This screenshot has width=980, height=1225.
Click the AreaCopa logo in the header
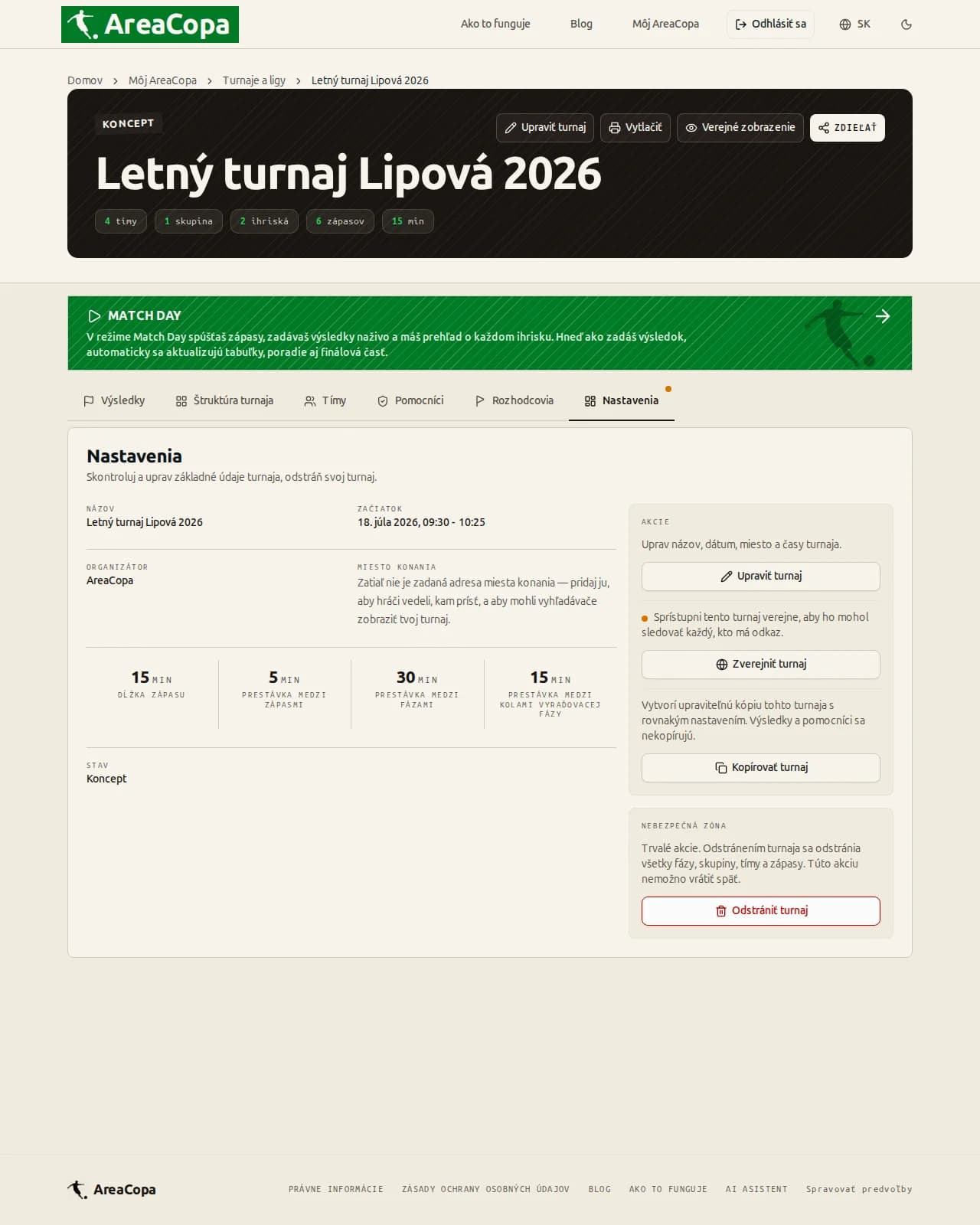[150, 24]
